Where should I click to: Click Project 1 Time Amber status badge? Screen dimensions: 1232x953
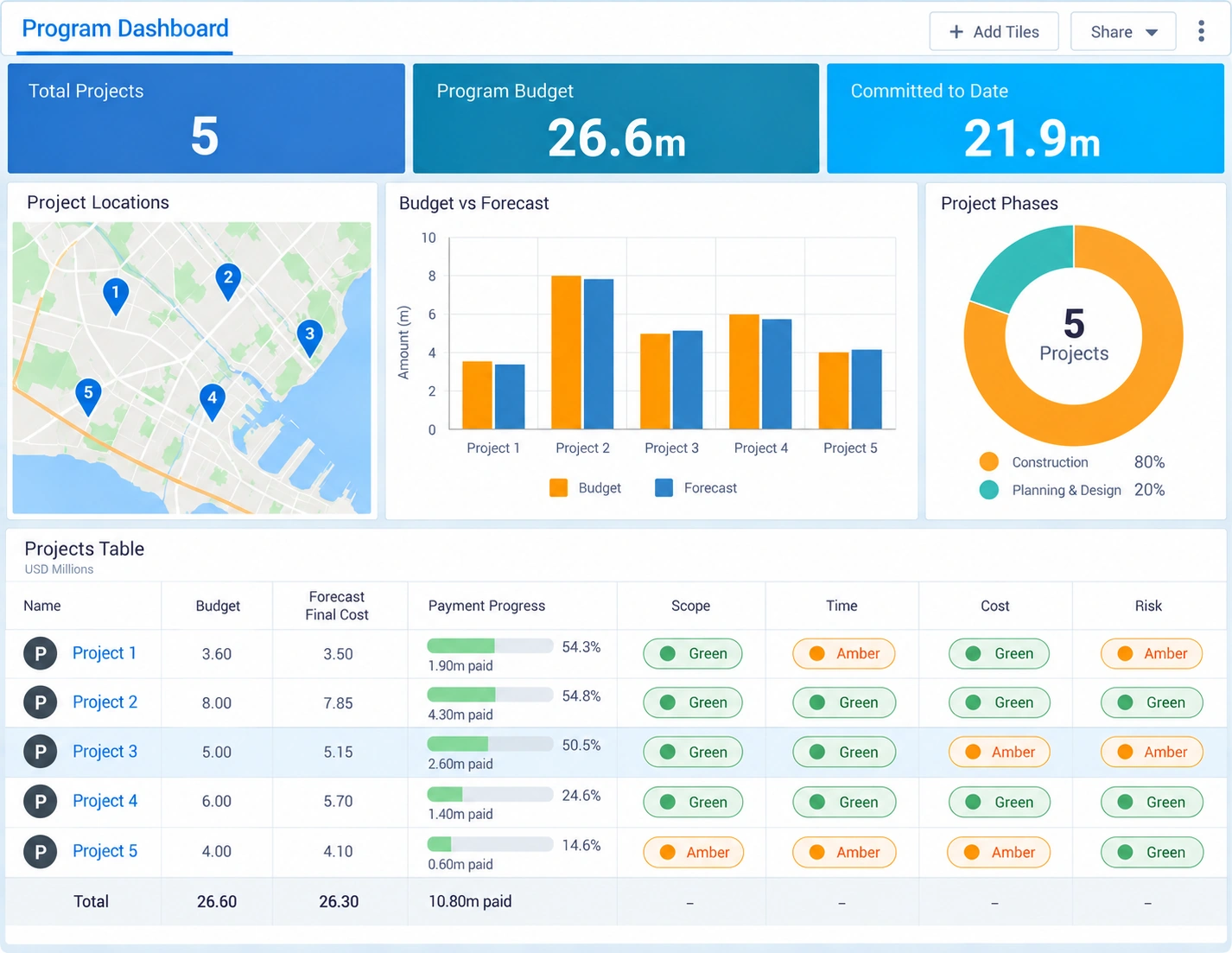pos(844,653)
